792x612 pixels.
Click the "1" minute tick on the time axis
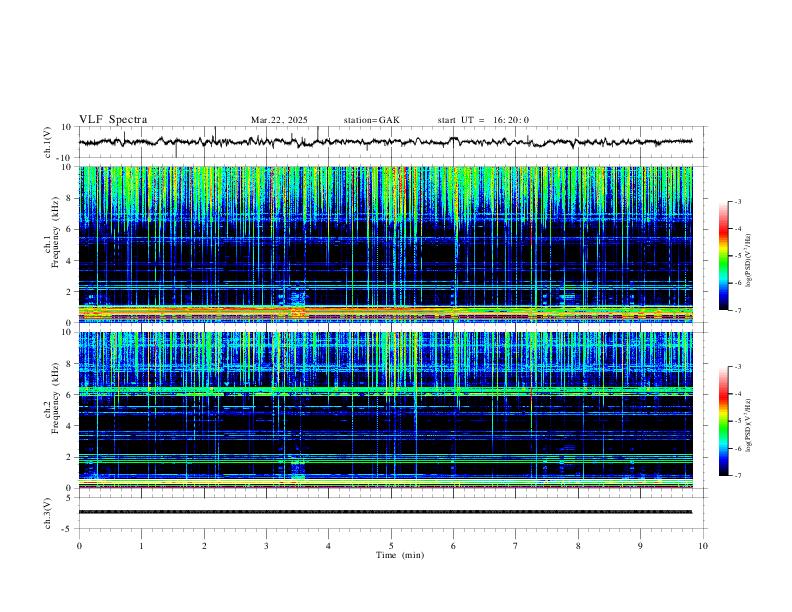coord(141,546)
